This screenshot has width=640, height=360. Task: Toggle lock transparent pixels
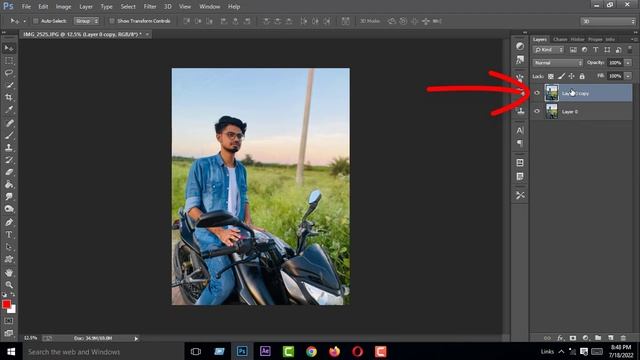point(551,76)
